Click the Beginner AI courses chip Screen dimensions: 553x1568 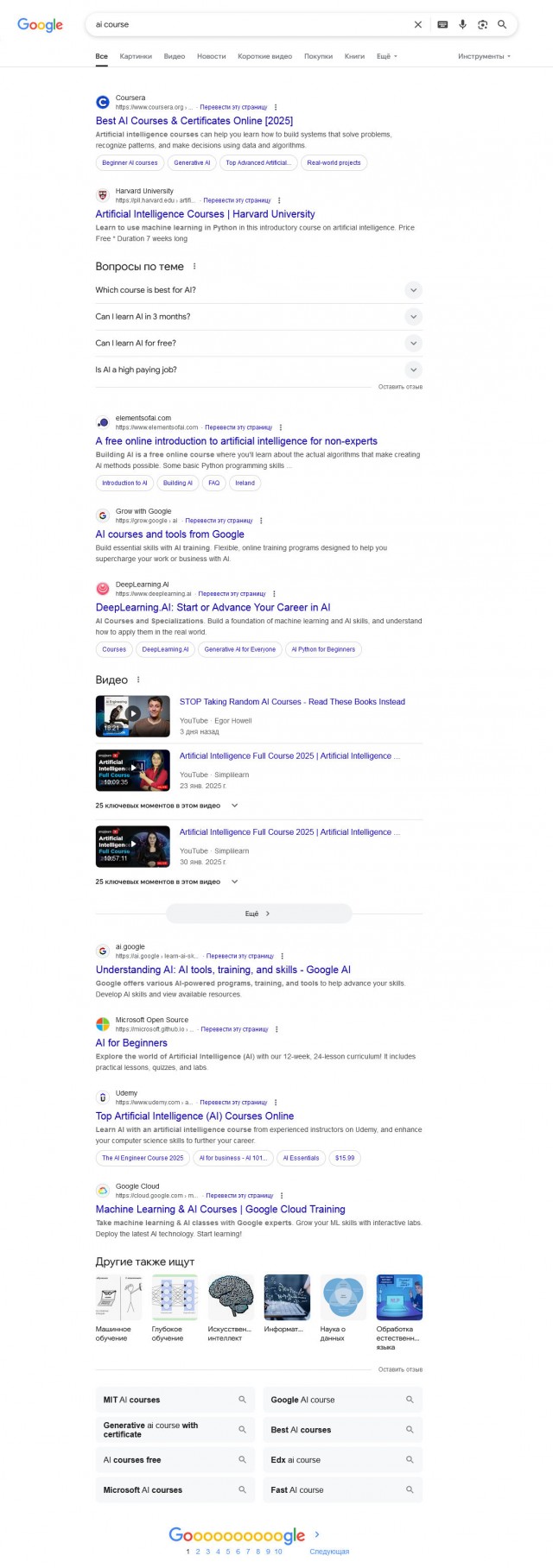point(130,162)
